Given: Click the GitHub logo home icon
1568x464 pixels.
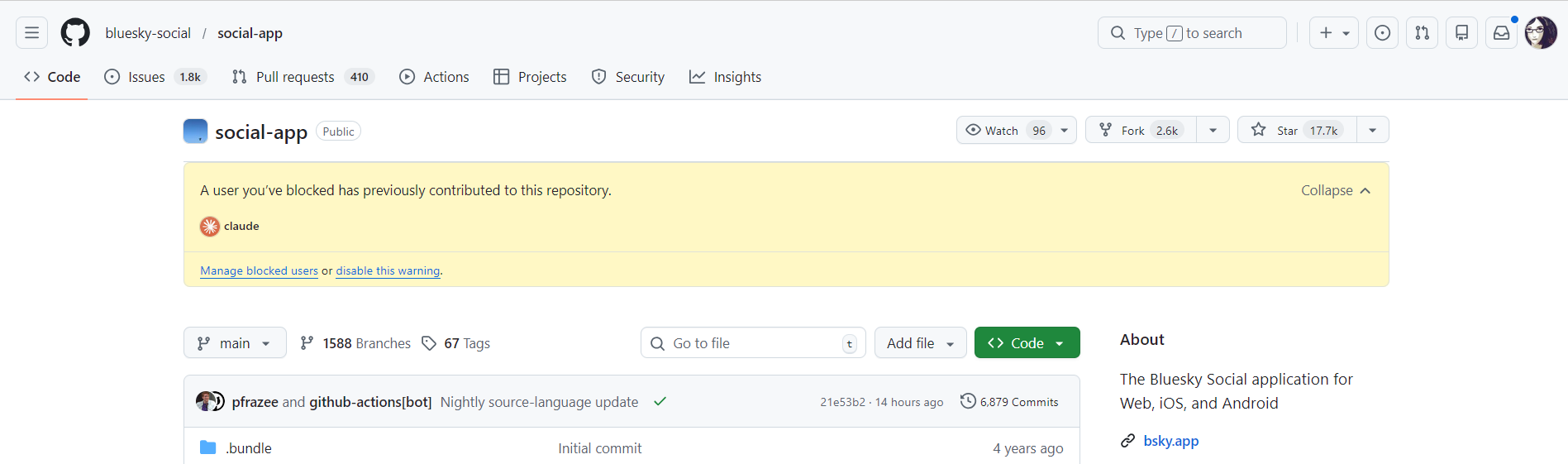Looking at the screenshot, I should pyautogui.click(x=75, y=33).
